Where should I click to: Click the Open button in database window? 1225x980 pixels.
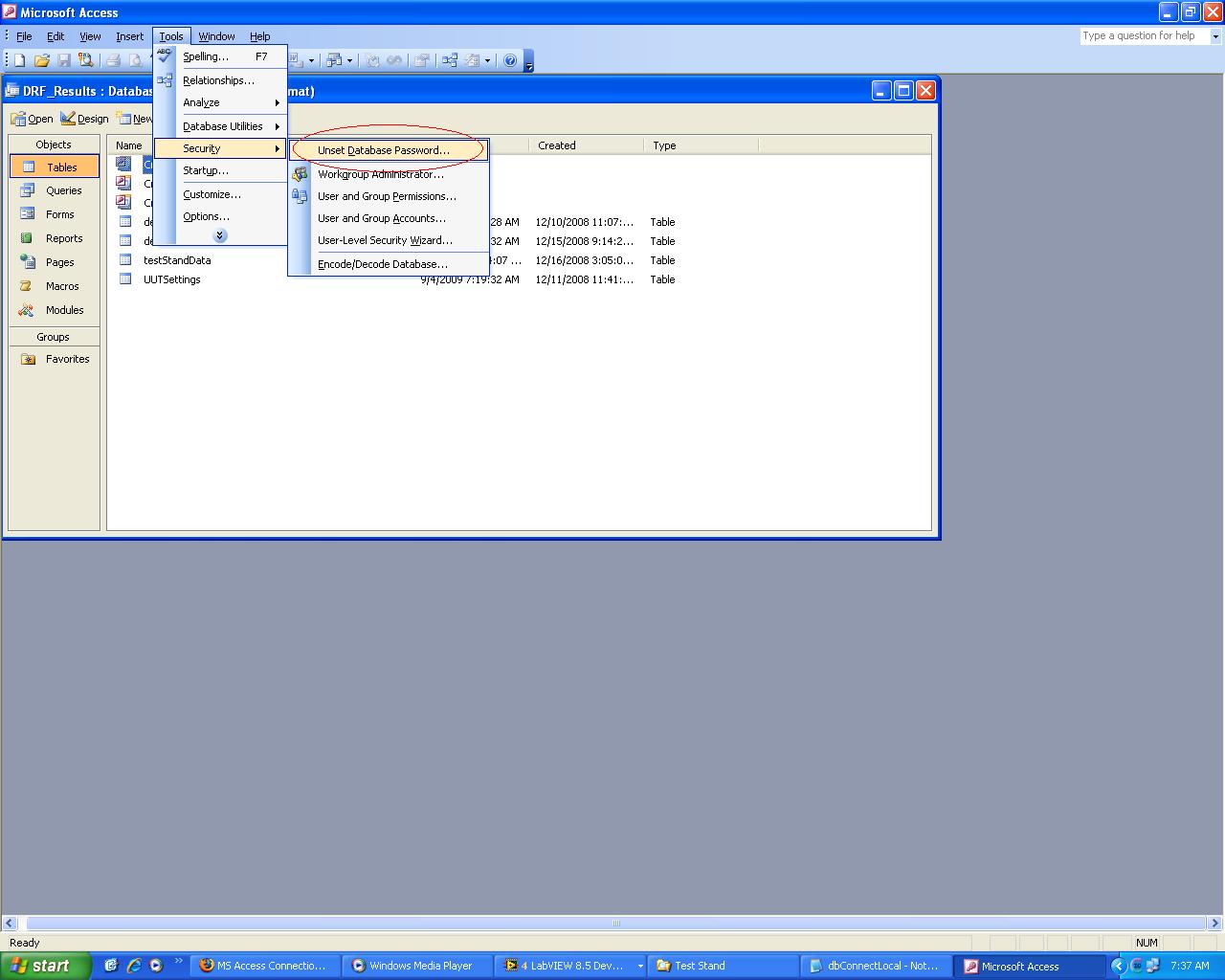33,119
